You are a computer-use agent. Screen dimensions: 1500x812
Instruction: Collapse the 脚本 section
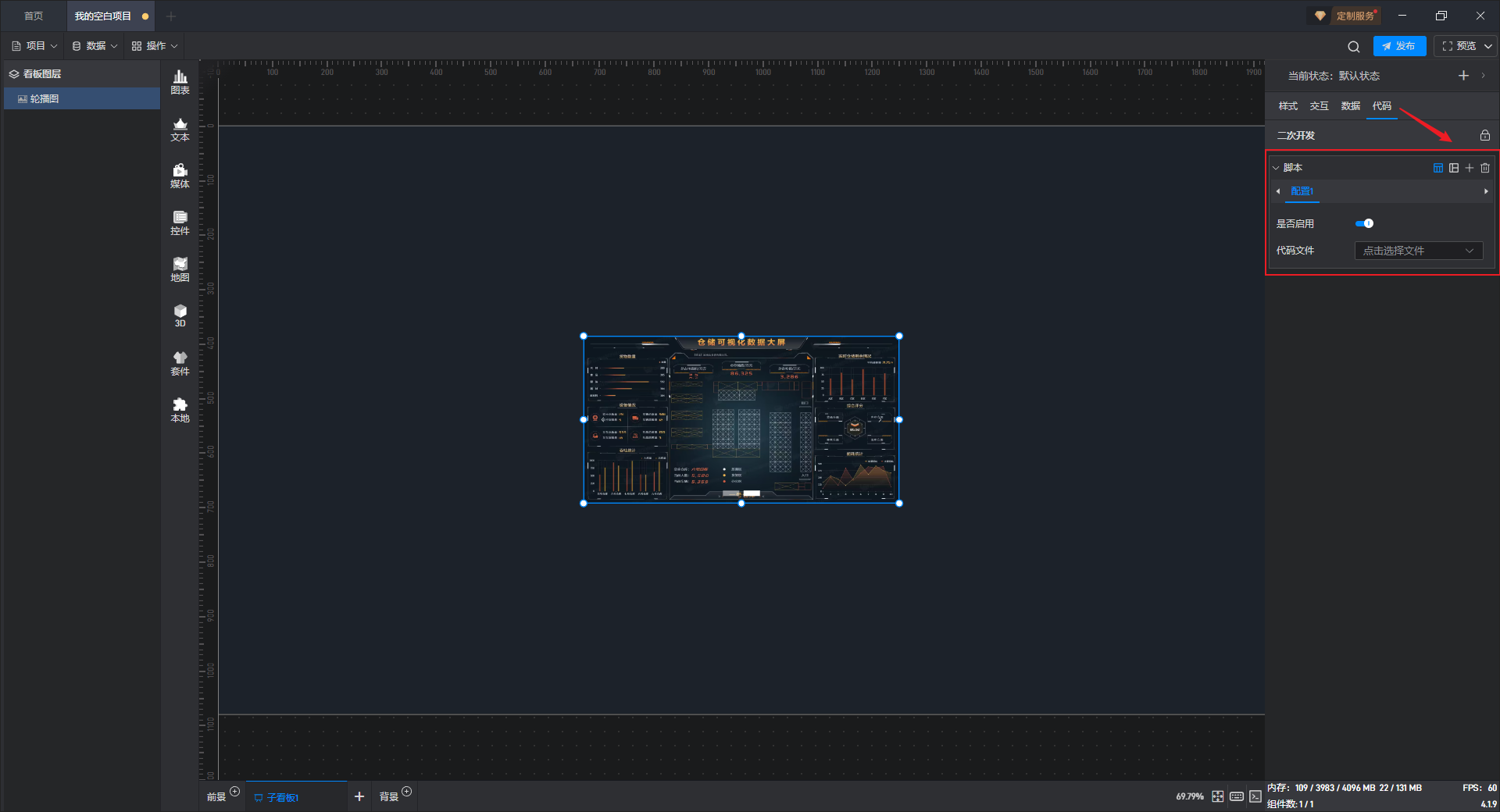point(1276,168)
